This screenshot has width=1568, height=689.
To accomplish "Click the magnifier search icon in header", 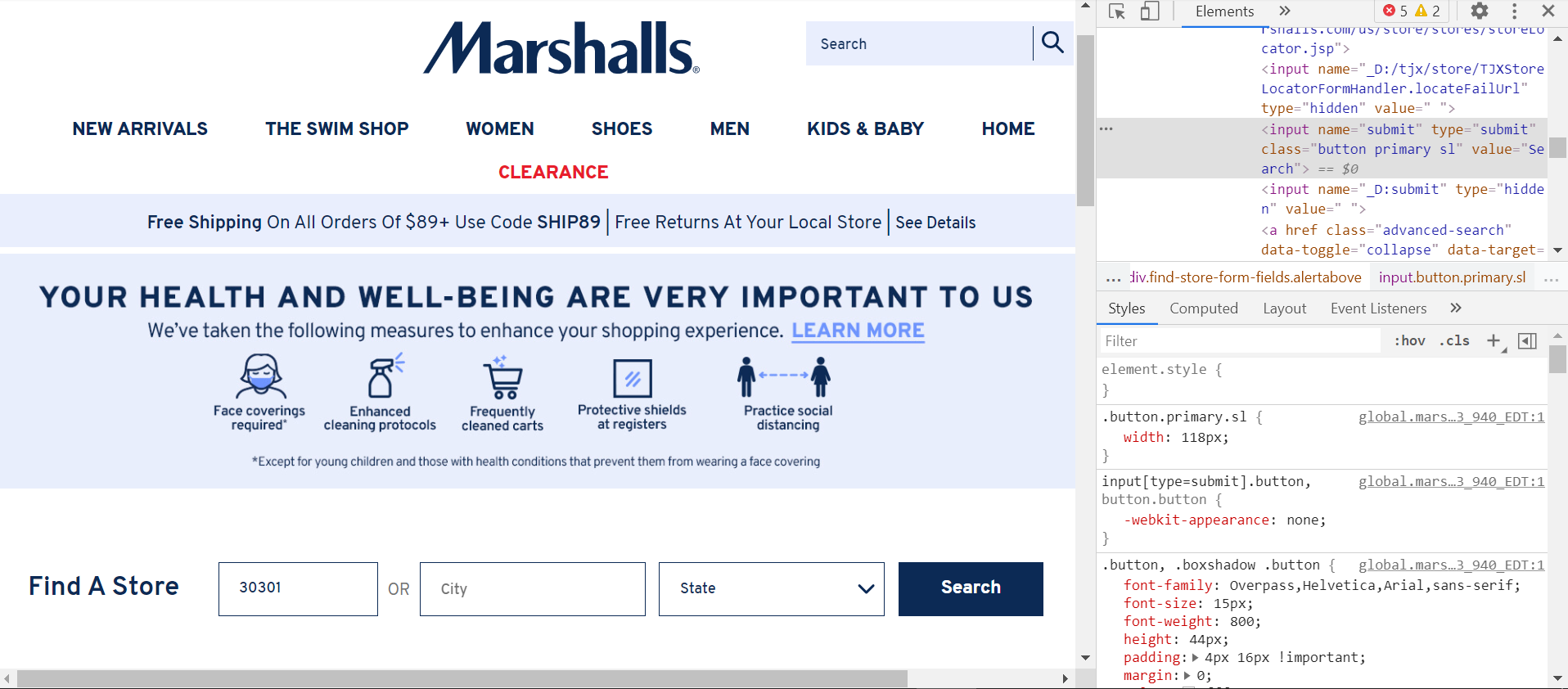I will (1052, 43).
